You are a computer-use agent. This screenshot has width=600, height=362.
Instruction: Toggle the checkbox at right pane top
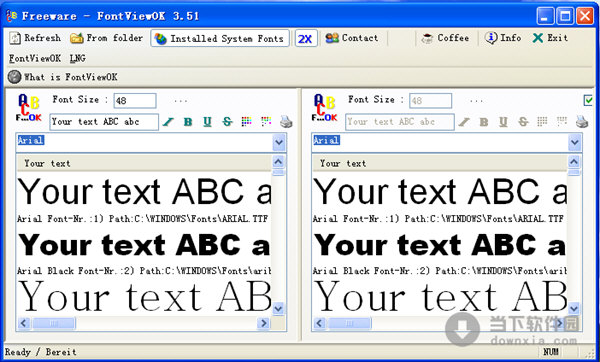click(588, 100)
